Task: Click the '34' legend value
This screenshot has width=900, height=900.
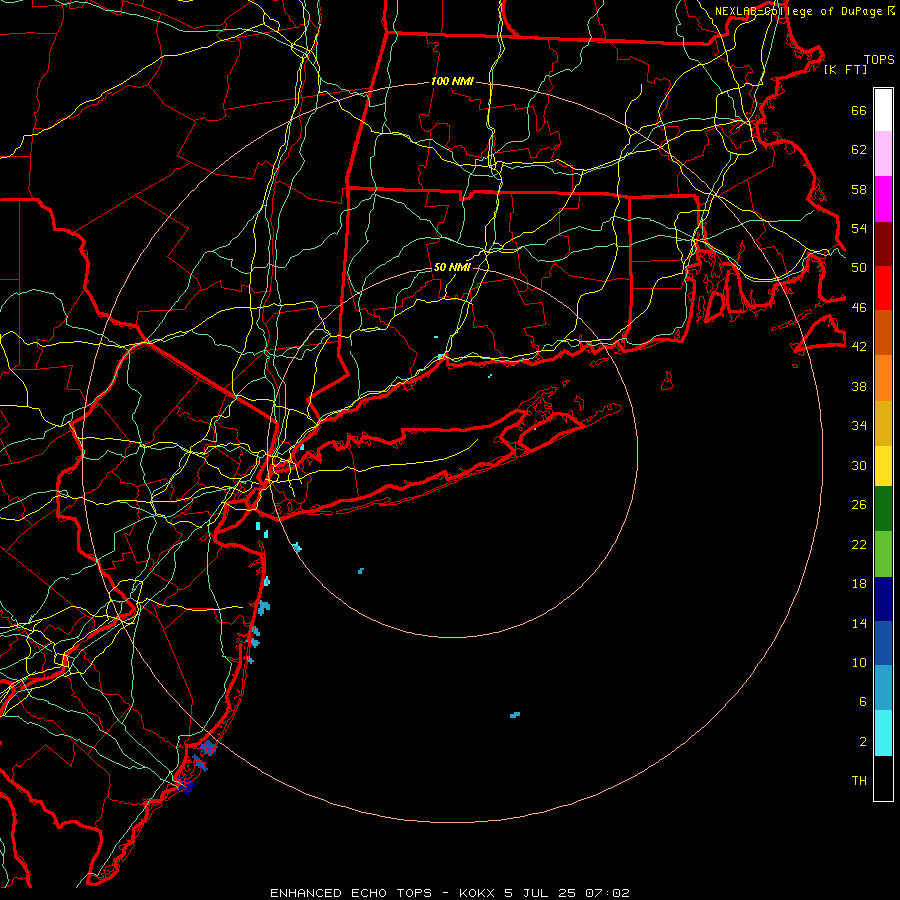Action: (x=859, y=425)
